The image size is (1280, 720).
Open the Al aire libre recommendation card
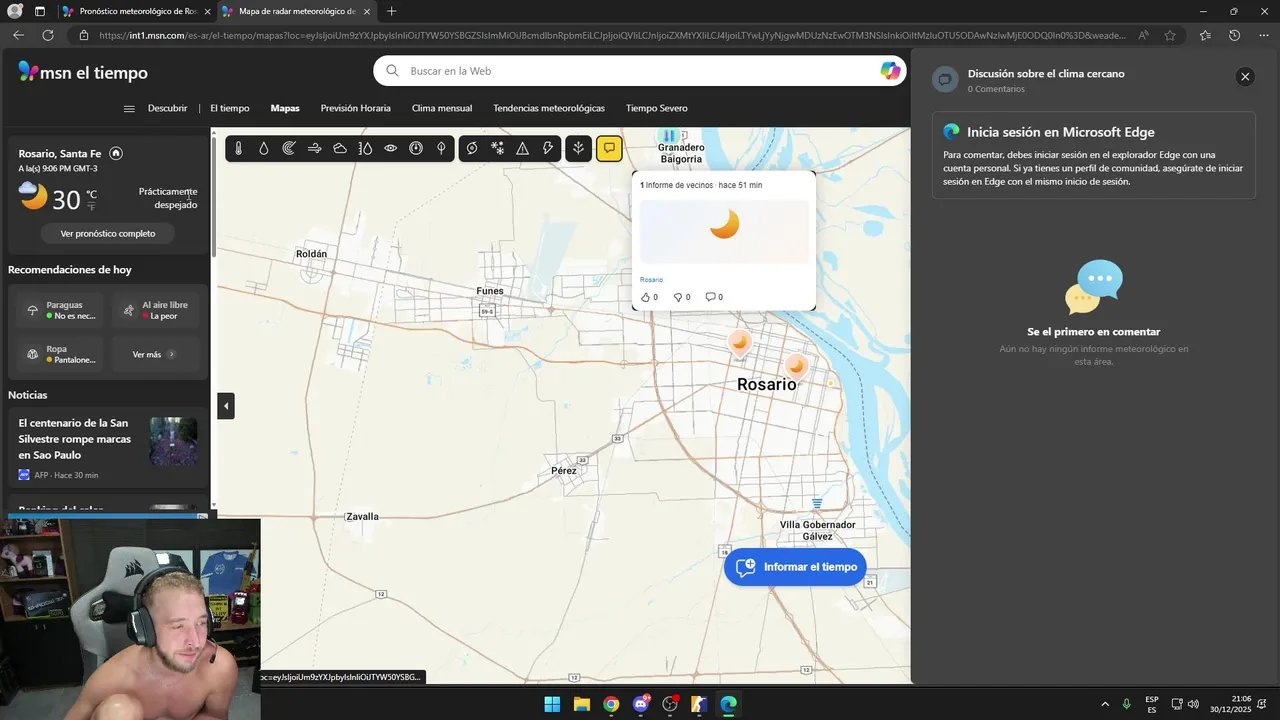155,310
